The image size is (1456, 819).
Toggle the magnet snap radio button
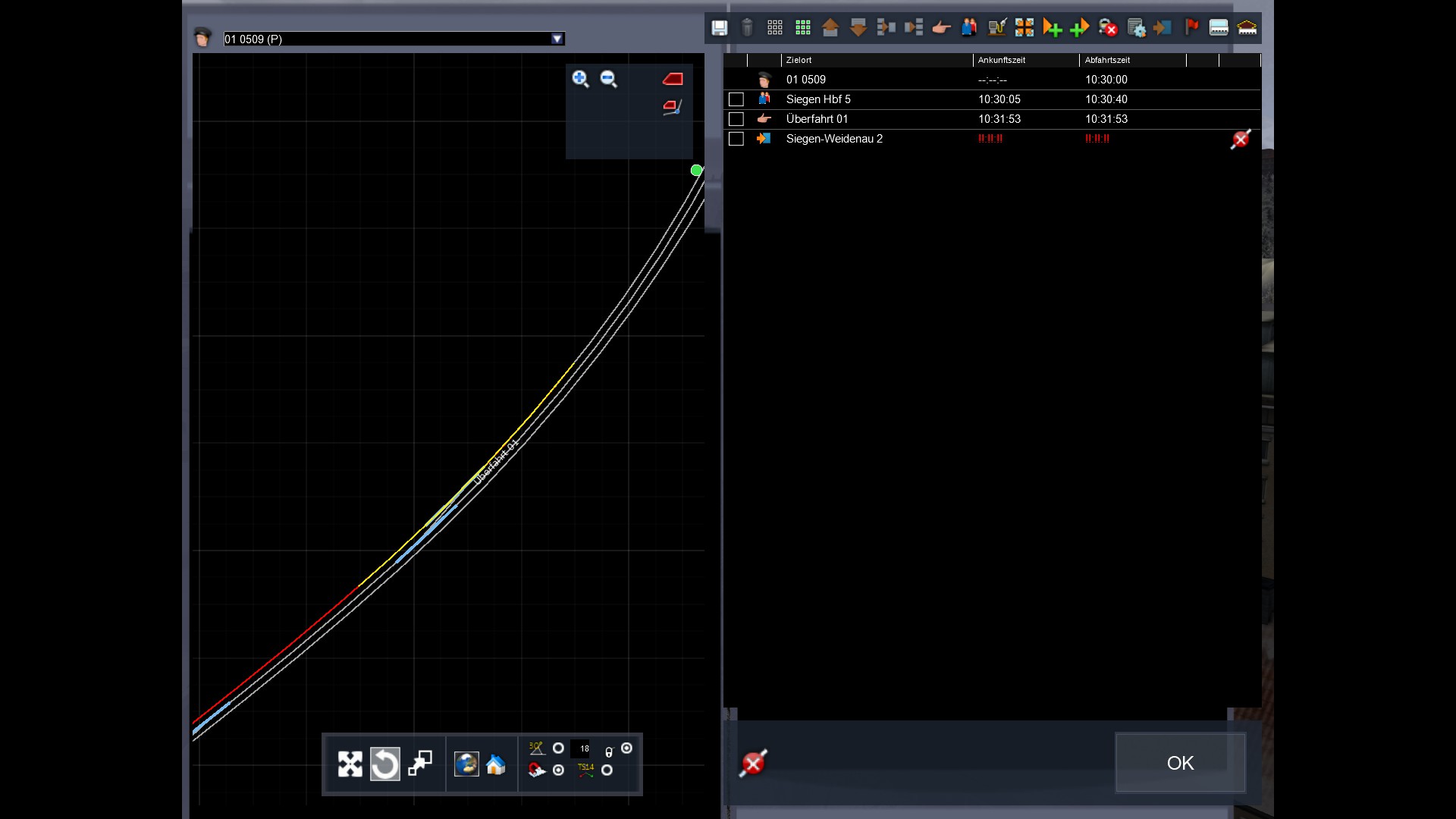(559, 770)
